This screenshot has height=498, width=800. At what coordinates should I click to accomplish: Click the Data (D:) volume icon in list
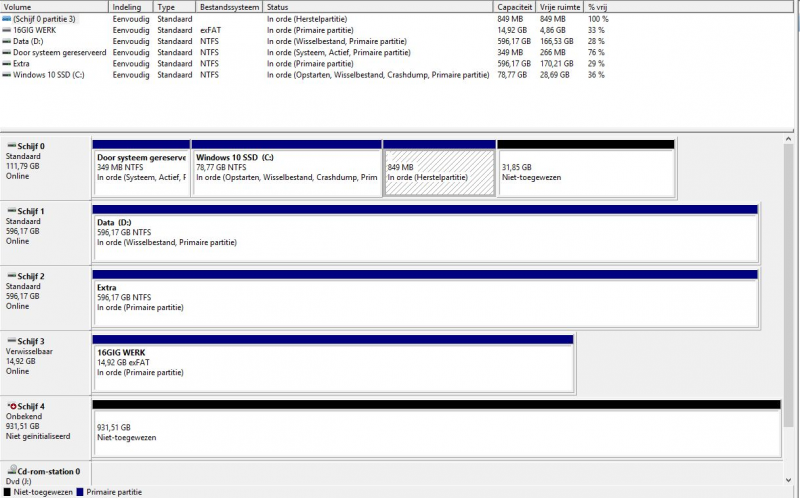(x=7, y=41)
